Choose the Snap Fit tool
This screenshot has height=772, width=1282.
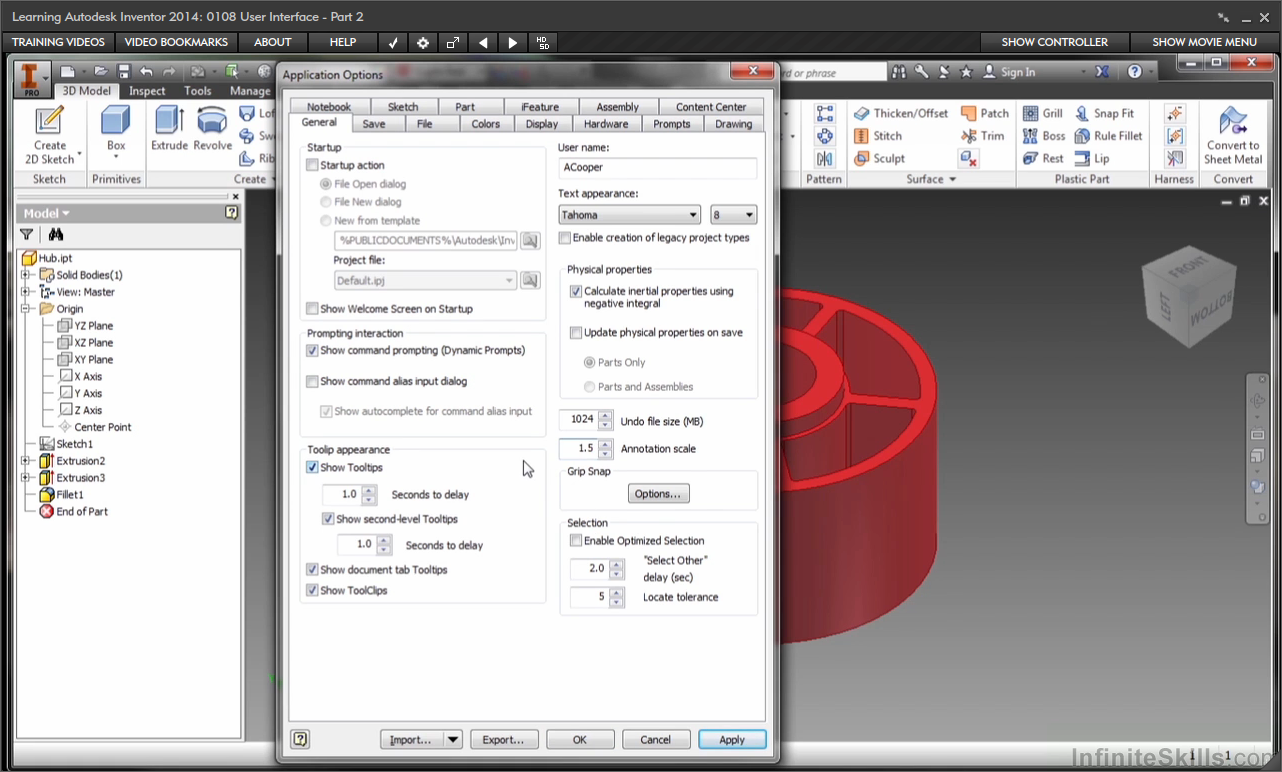click(x=1104, y=113)
